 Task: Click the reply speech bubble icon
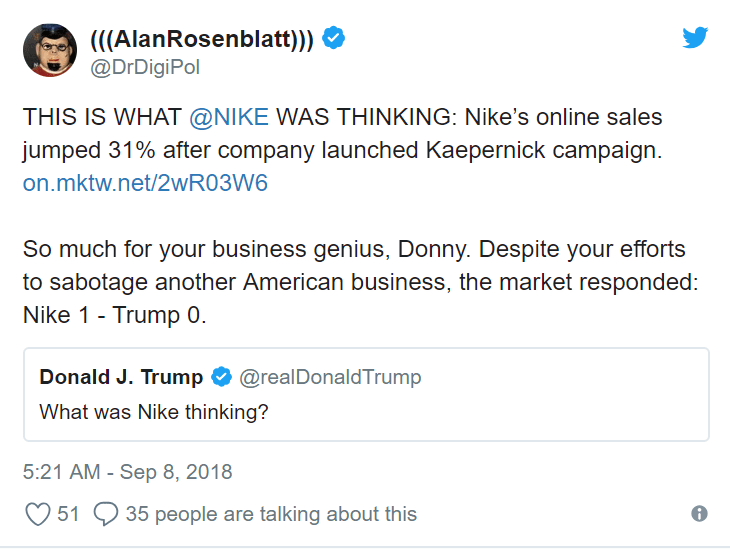coord(105,514)
